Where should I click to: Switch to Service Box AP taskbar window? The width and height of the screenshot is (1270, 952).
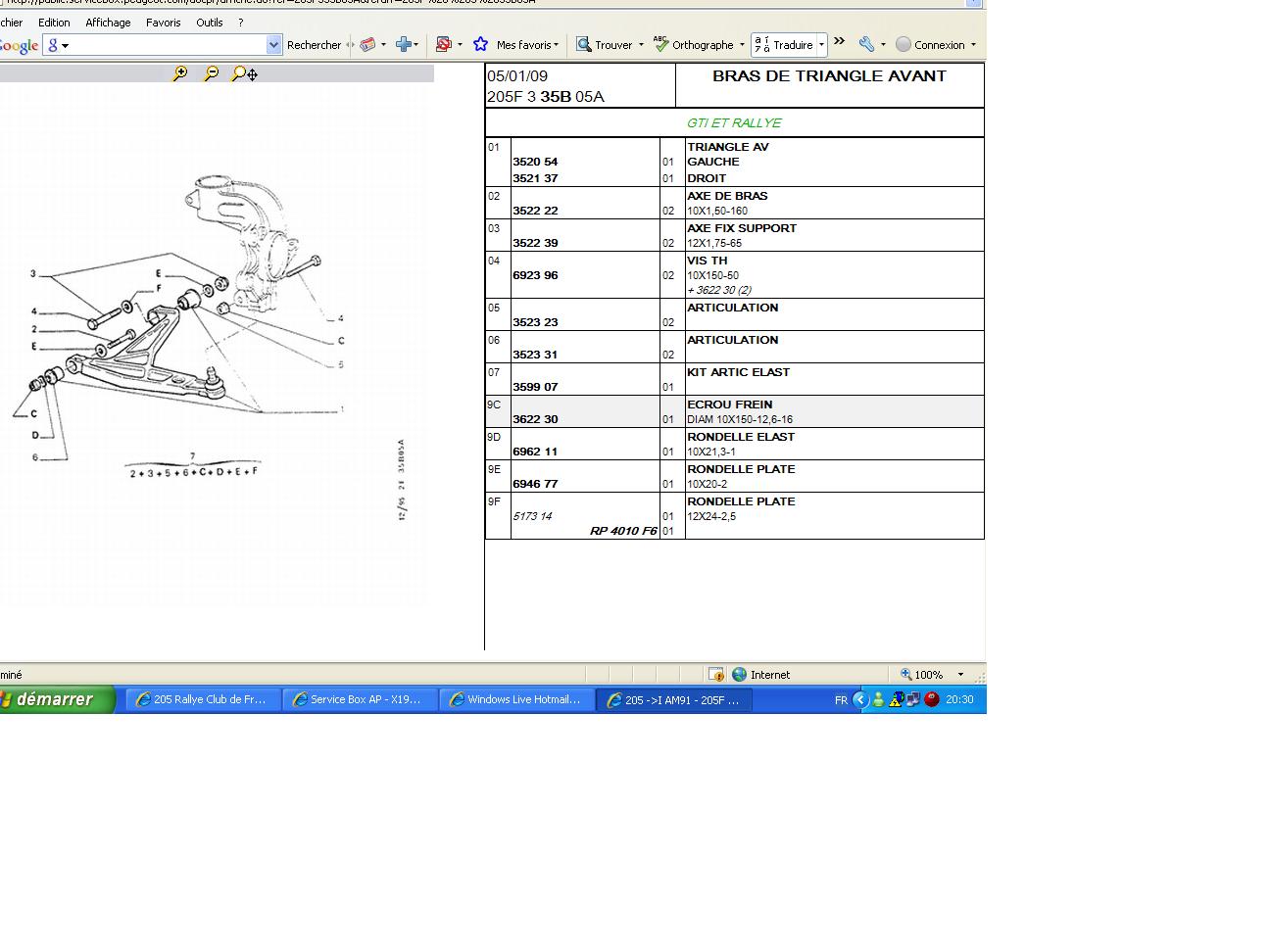tap(360, 699)
